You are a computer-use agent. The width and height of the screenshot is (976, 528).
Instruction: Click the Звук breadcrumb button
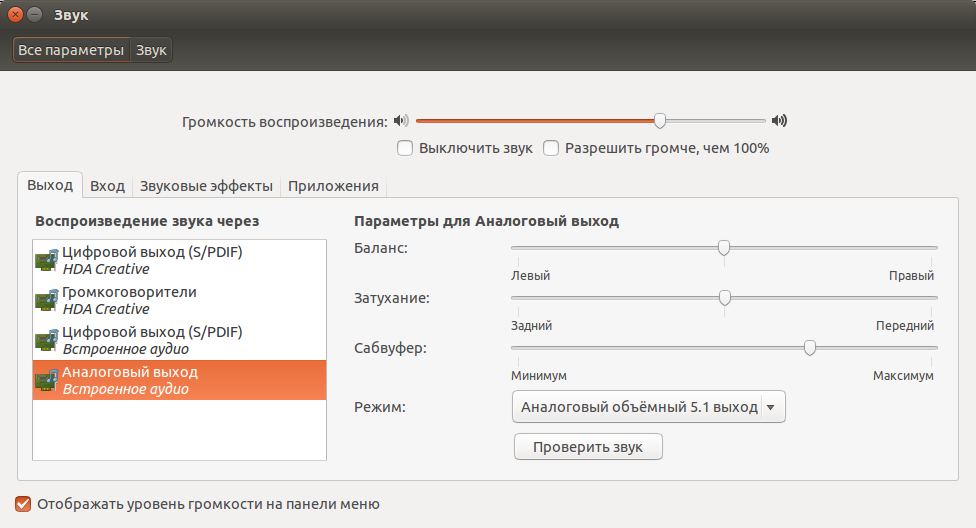click(x=151, y=50)
